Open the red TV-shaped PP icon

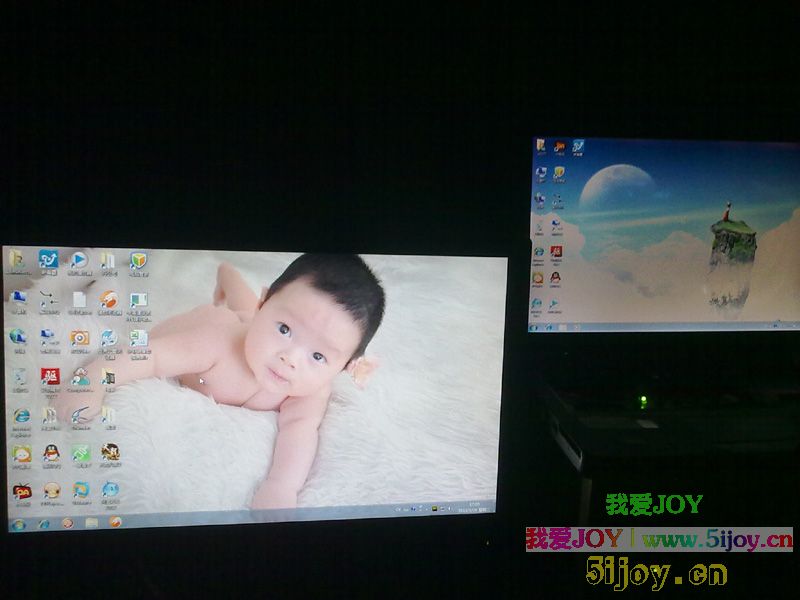pos(22,492)
